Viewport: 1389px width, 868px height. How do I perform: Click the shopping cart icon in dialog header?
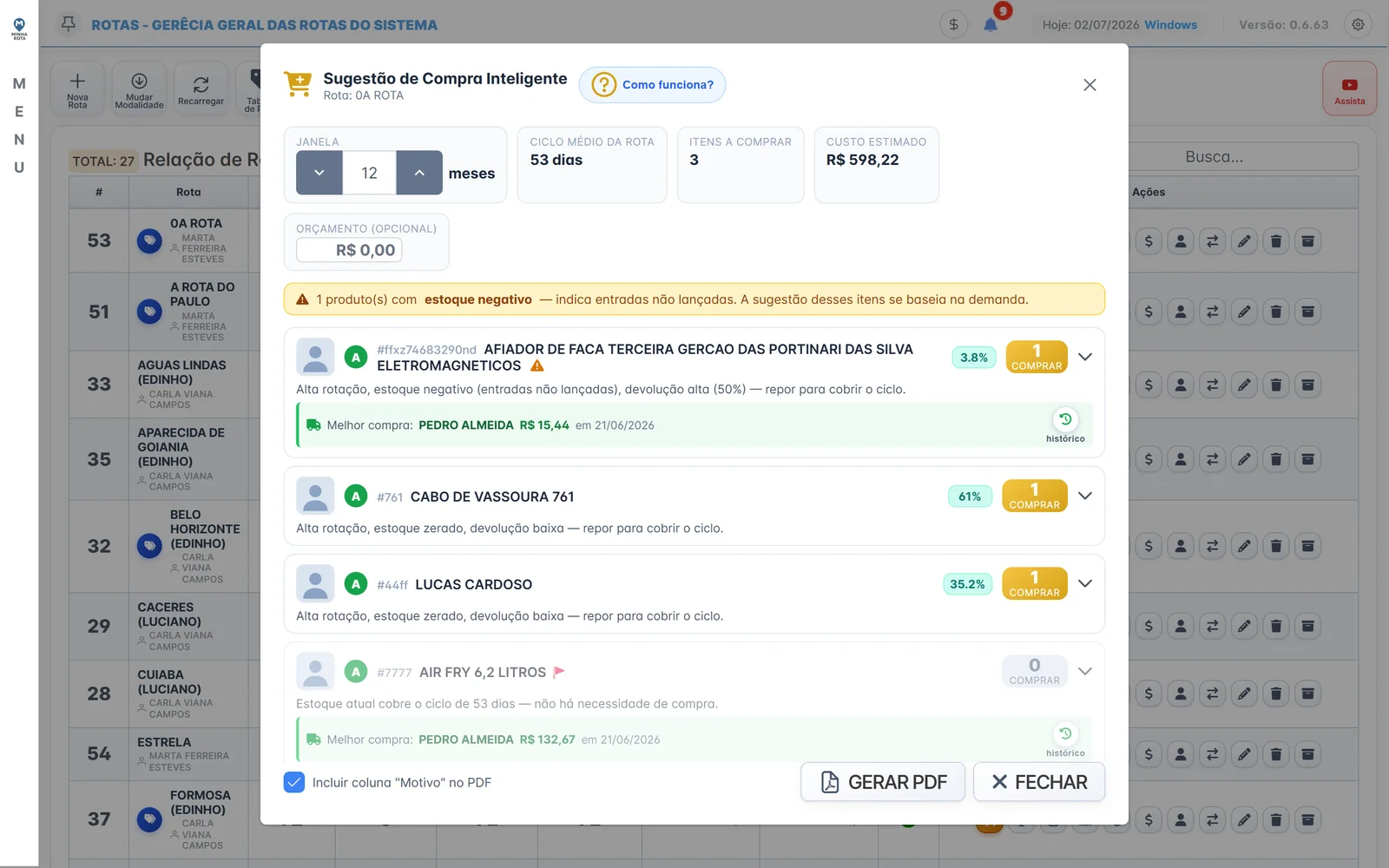pos(298,84)
